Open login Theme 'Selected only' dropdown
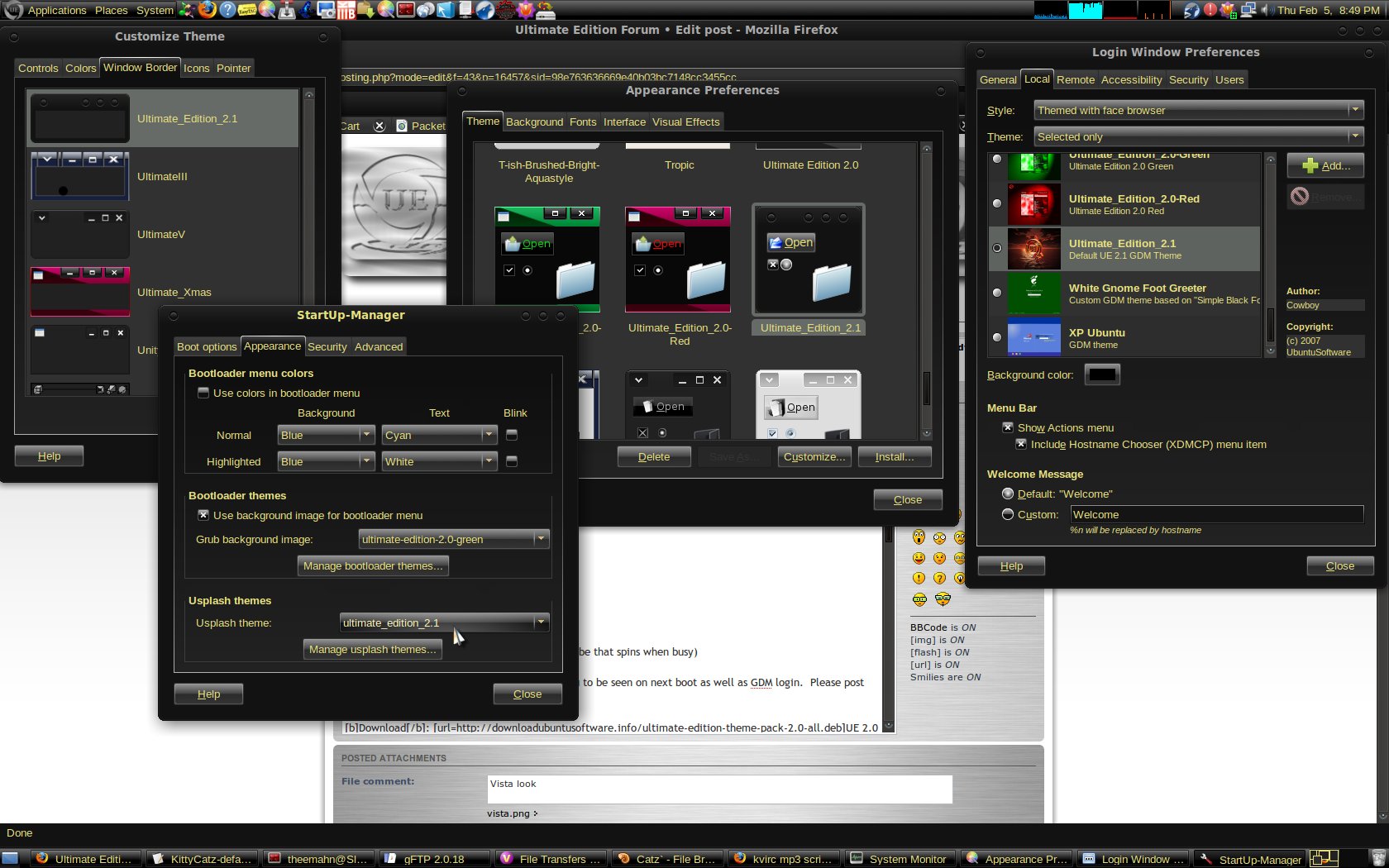 pos(1199,136)
